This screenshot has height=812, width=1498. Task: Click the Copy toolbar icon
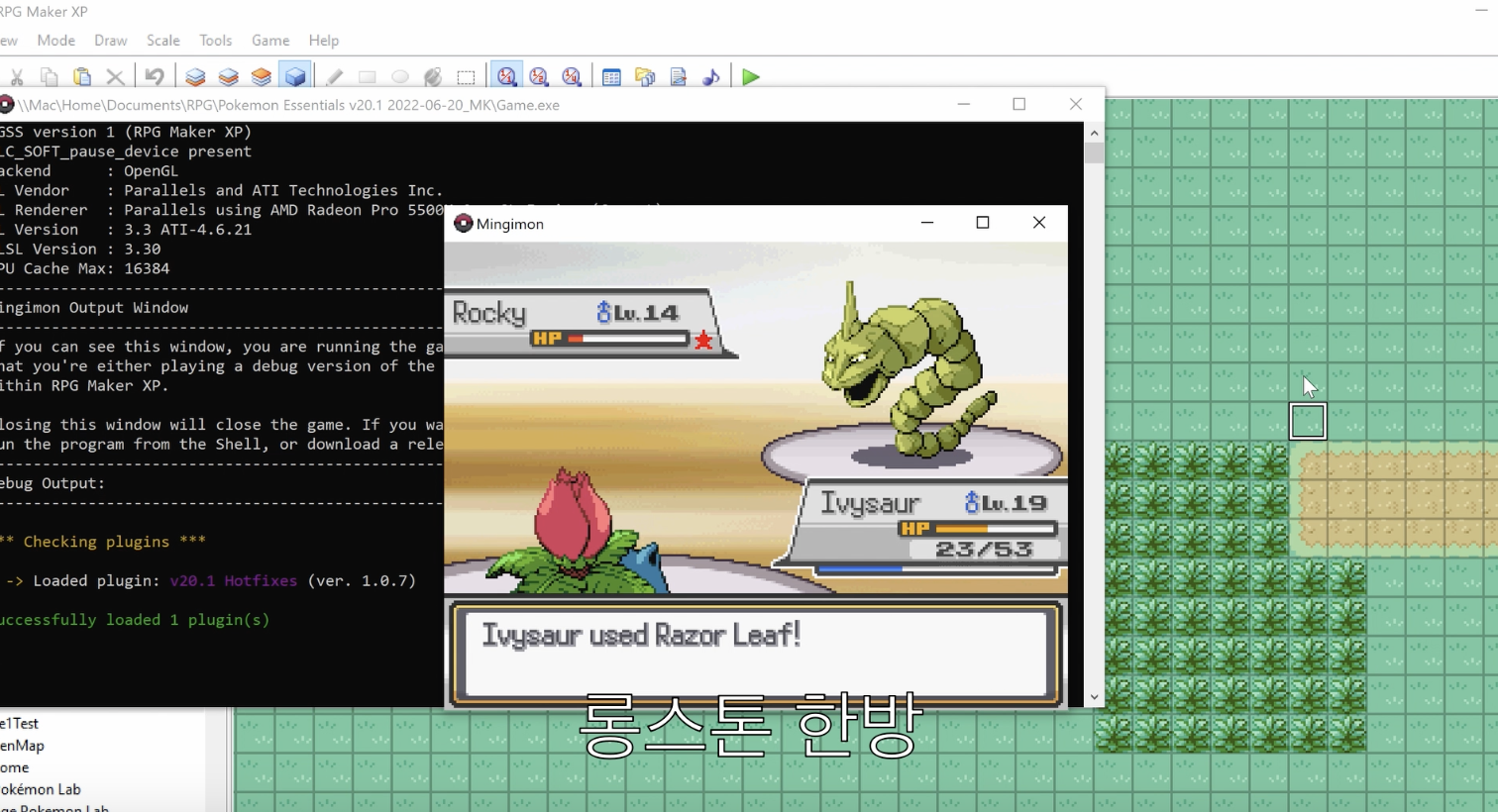pyautogui.click(x=50, y=77)
